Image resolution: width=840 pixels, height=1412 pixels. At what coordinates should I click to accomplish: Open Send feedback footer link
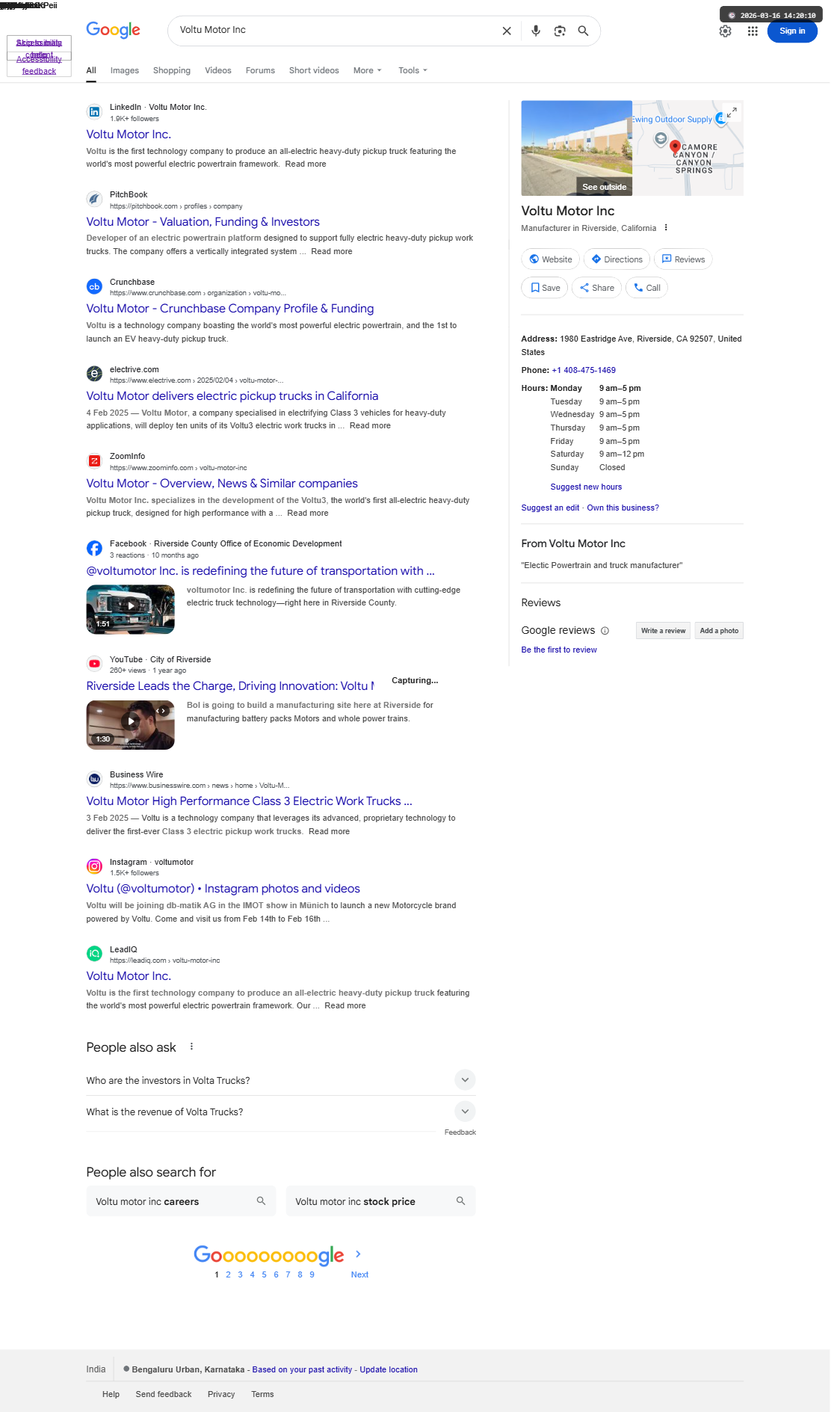[164, 1394]
